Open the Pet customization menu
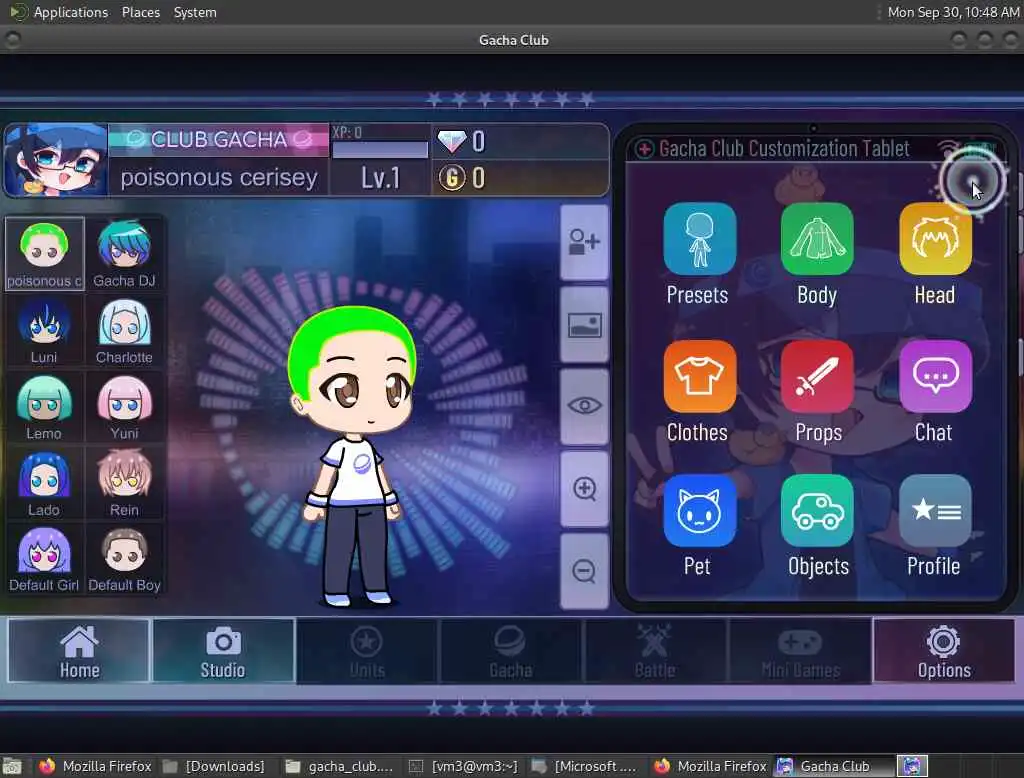The height and width of the screenshot is (778, 1024). click(x=699, y=511)
